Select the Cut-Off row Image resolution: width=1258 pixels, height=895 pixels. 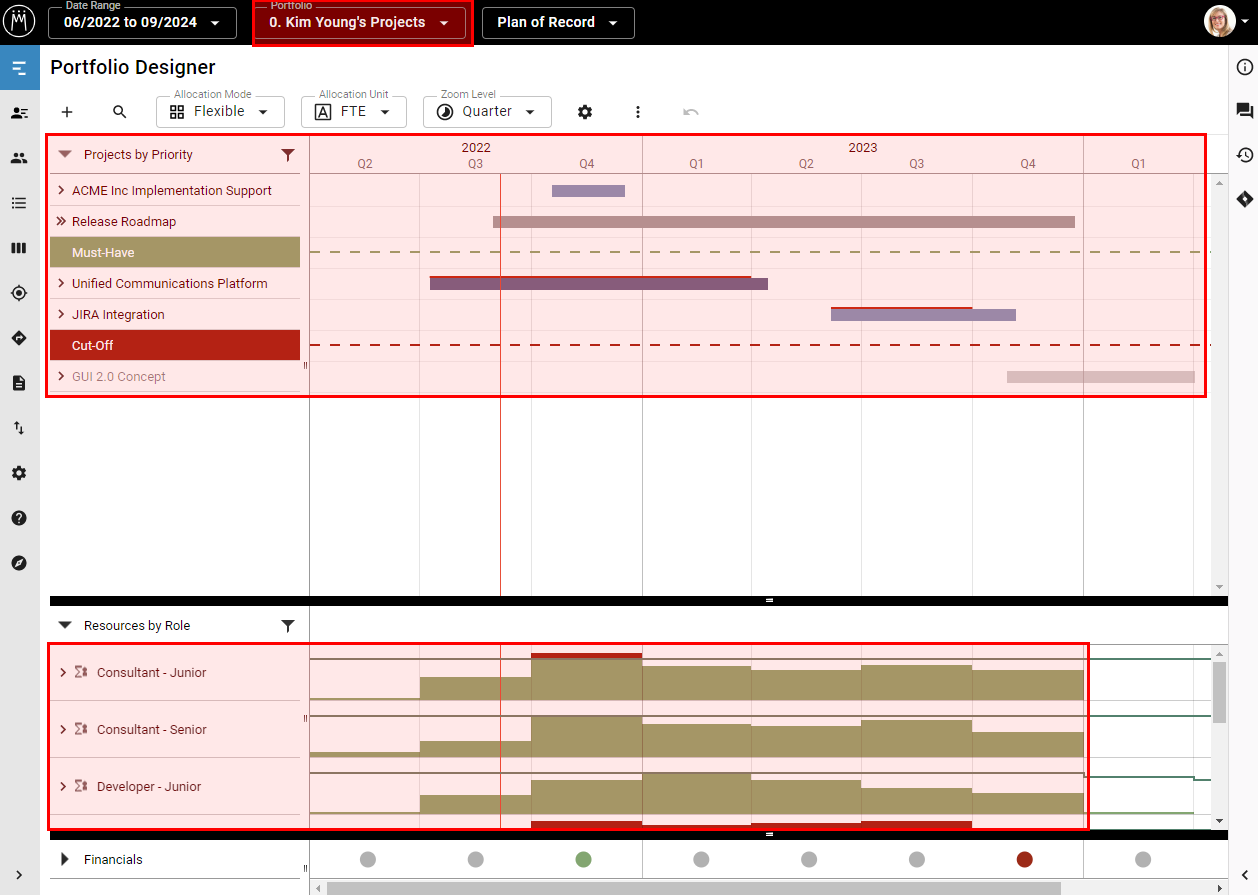tap(175, 346)
